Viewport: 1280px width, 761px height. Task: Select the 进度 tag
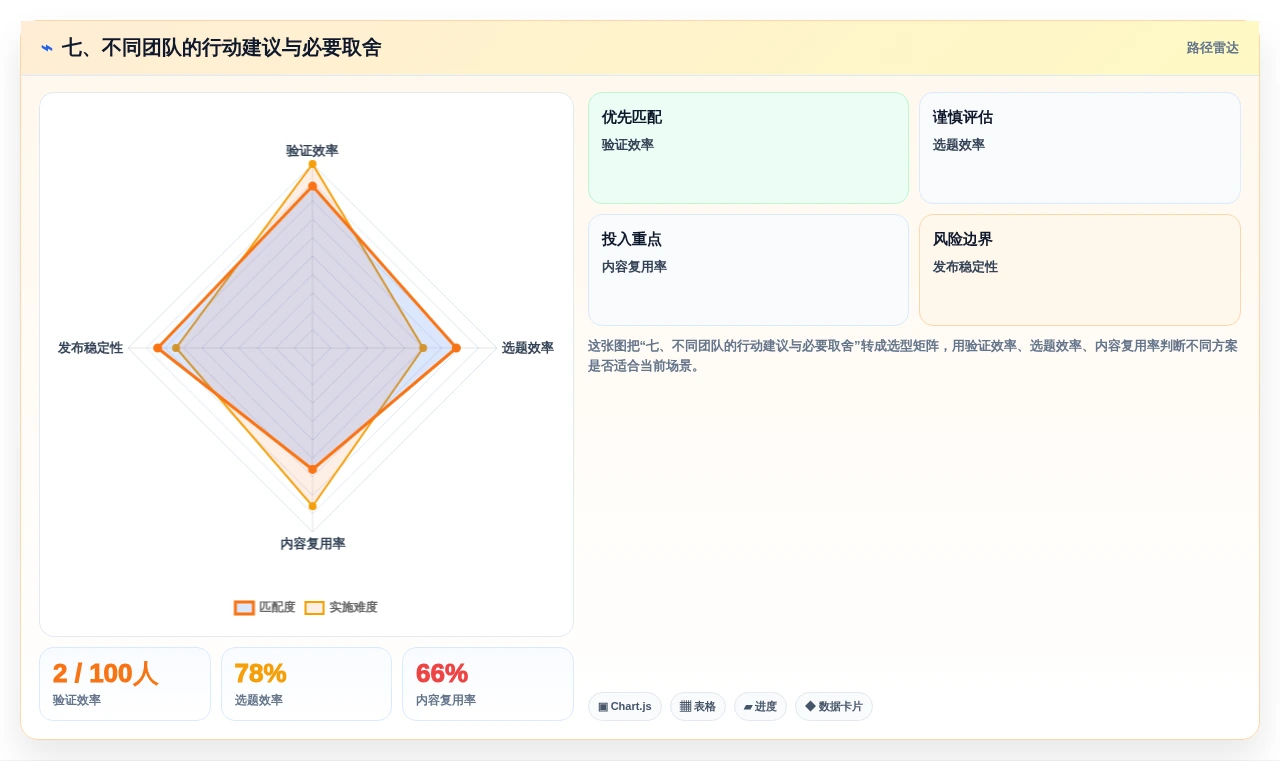click(760, 707)
